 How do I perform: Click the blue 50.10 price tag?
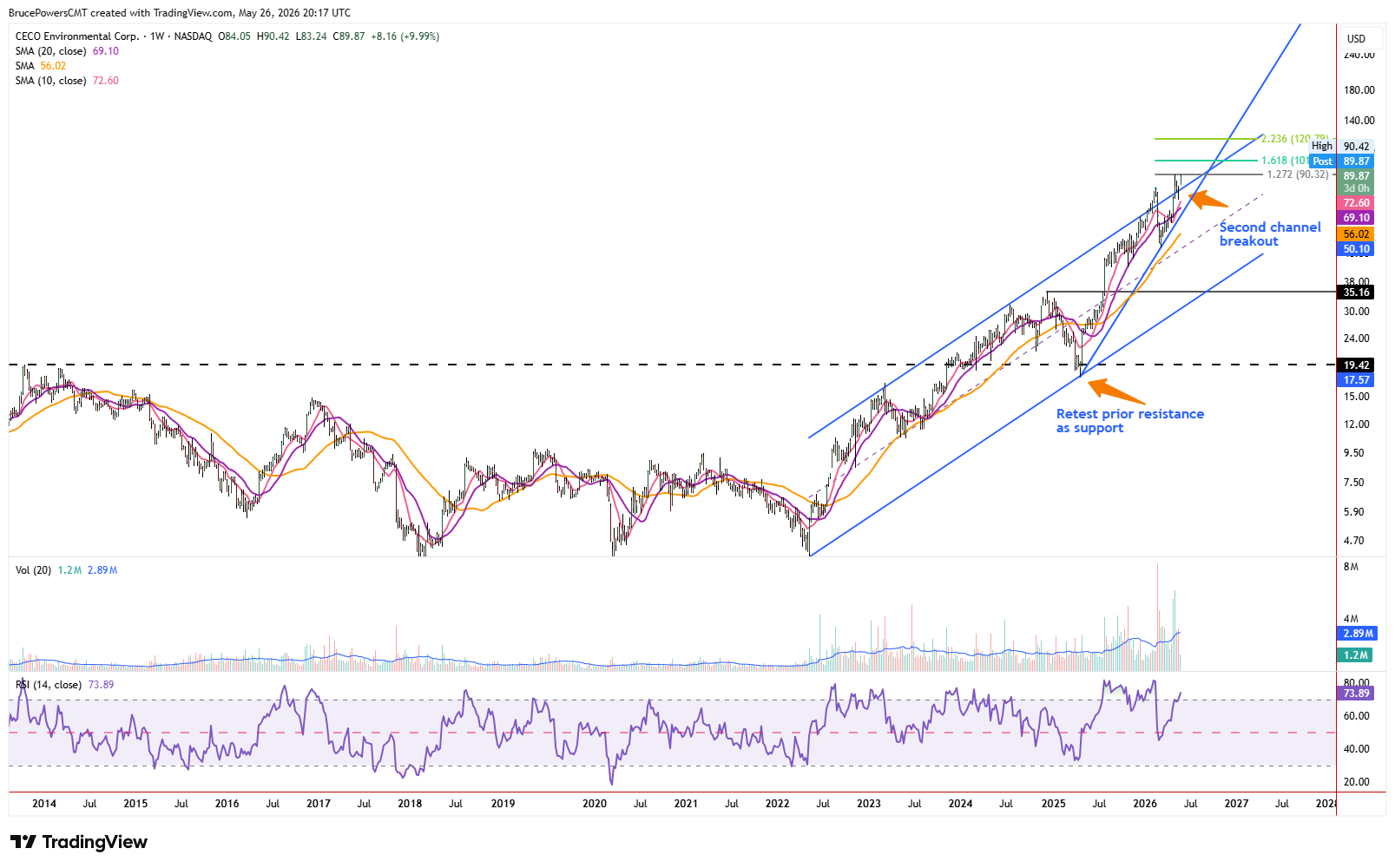tap(1356, 249)
